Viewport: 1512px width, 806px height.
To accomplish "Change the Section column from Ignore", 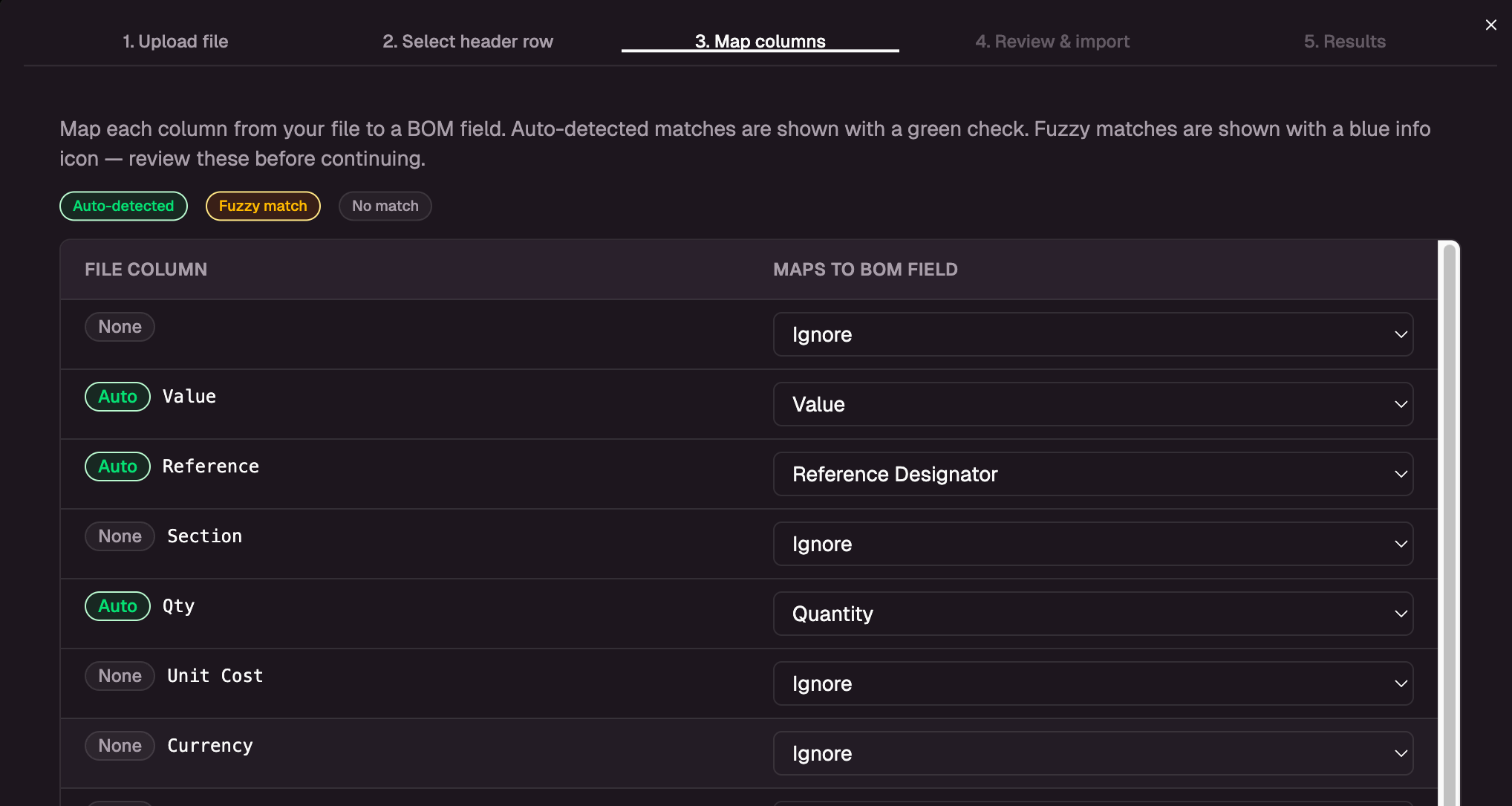I will (x=1093, y=543).
